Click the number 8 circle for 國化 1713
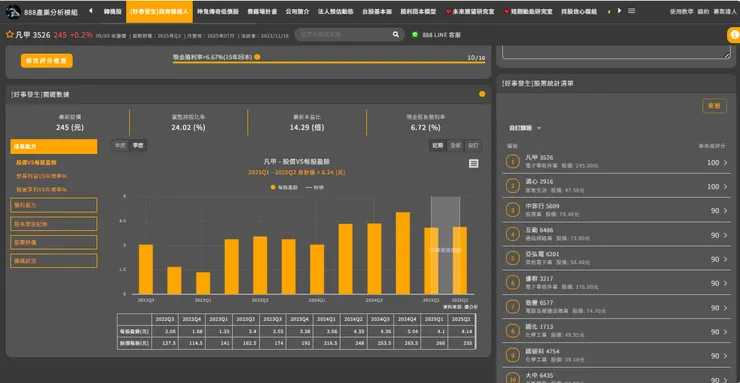Image resolution: width=740 pixels, height=383 pixels. 513,331
